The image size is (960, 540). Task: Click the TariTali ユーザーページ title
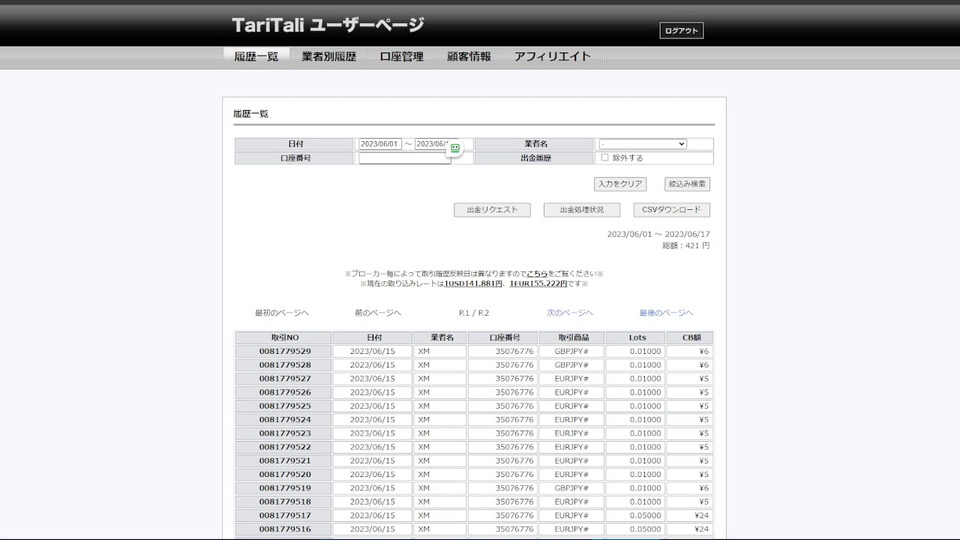pos(328,25)
